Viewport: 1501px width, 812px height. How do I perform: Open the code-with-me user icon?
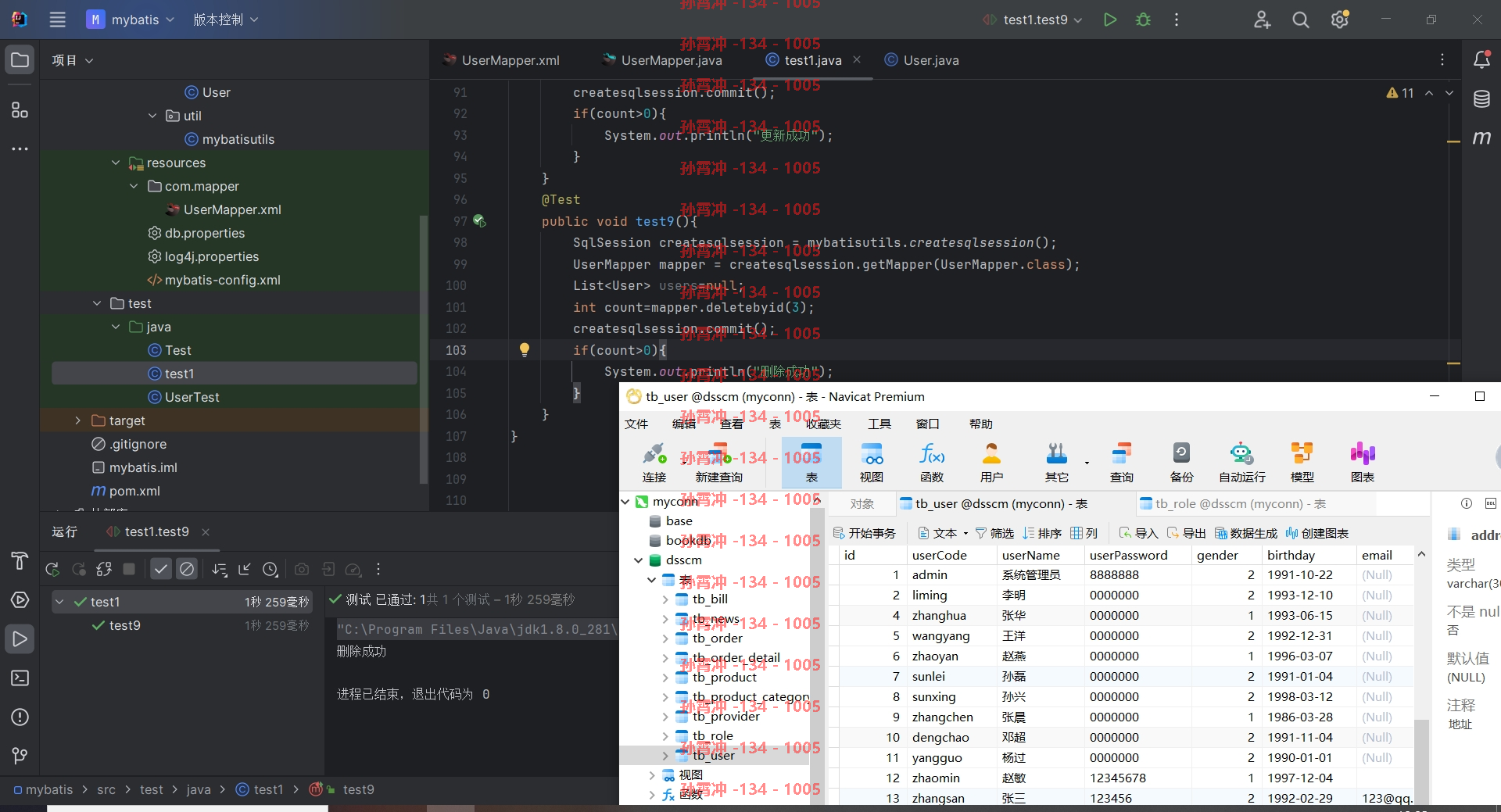(x=1262, y=20)
